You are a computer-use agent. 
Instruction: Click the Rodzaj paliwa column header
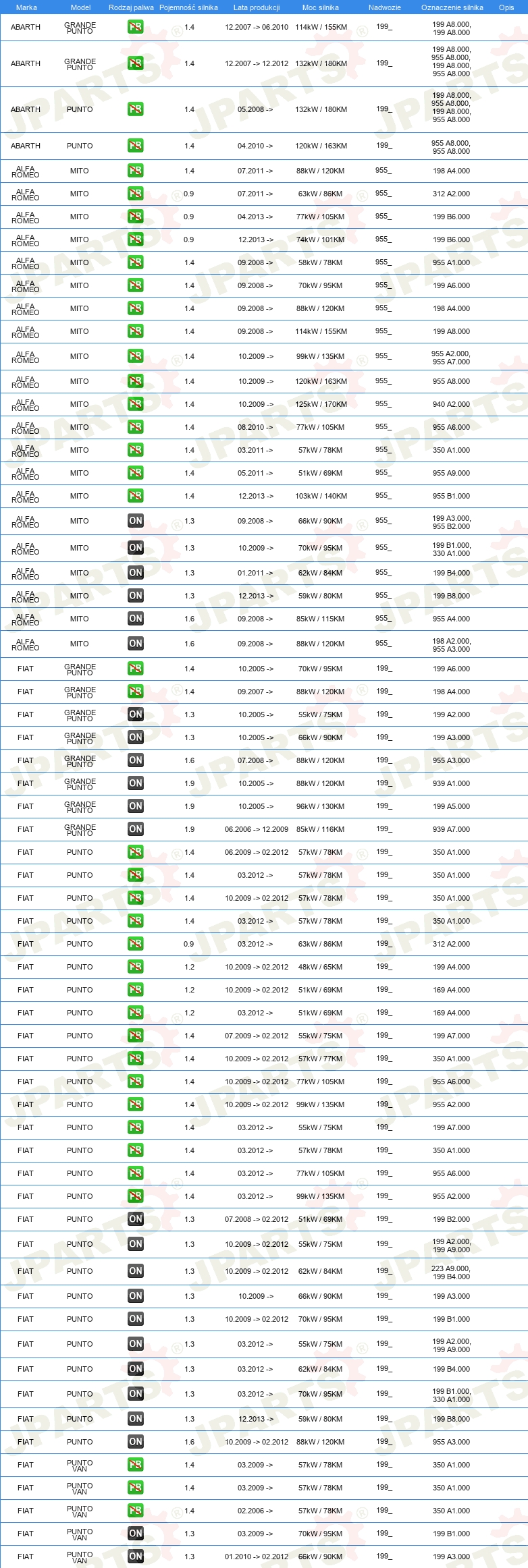point(131,7)
